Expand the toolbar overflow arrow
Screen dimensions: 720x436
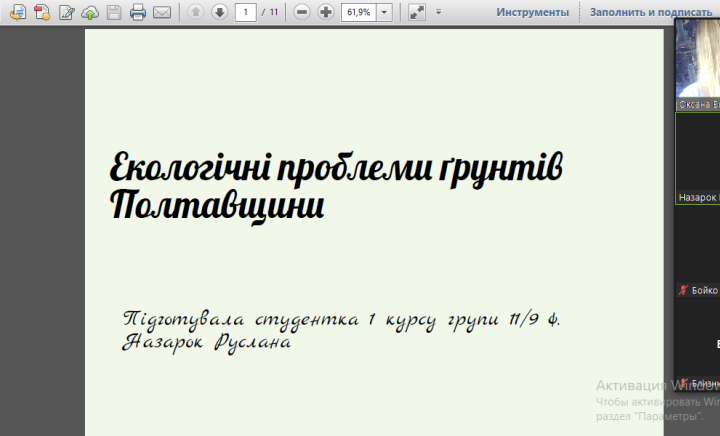click(x=438, y=12)
